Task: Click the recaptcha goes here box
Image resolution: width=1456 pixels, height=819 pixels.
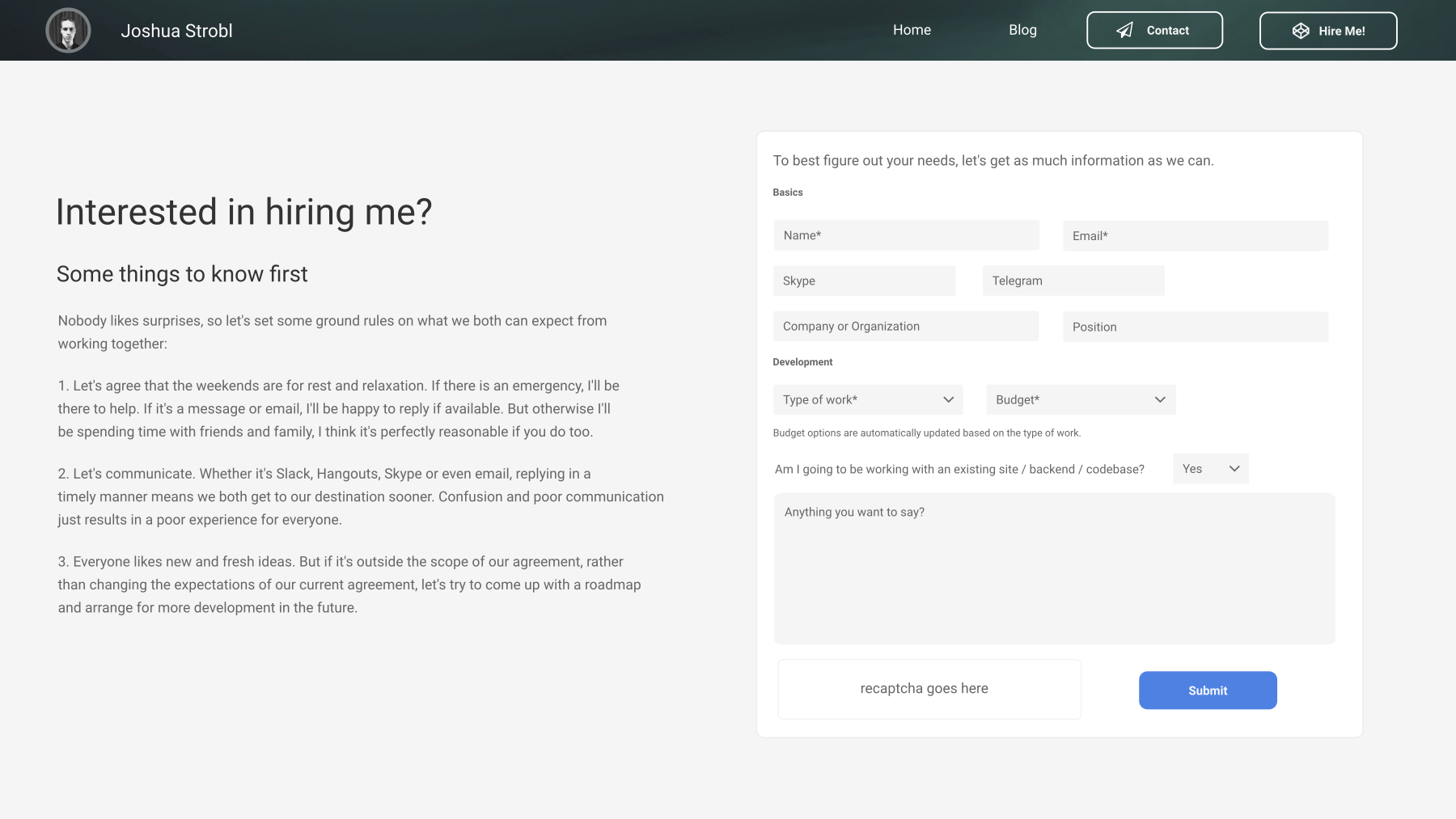Action: (x=929, y=689)
